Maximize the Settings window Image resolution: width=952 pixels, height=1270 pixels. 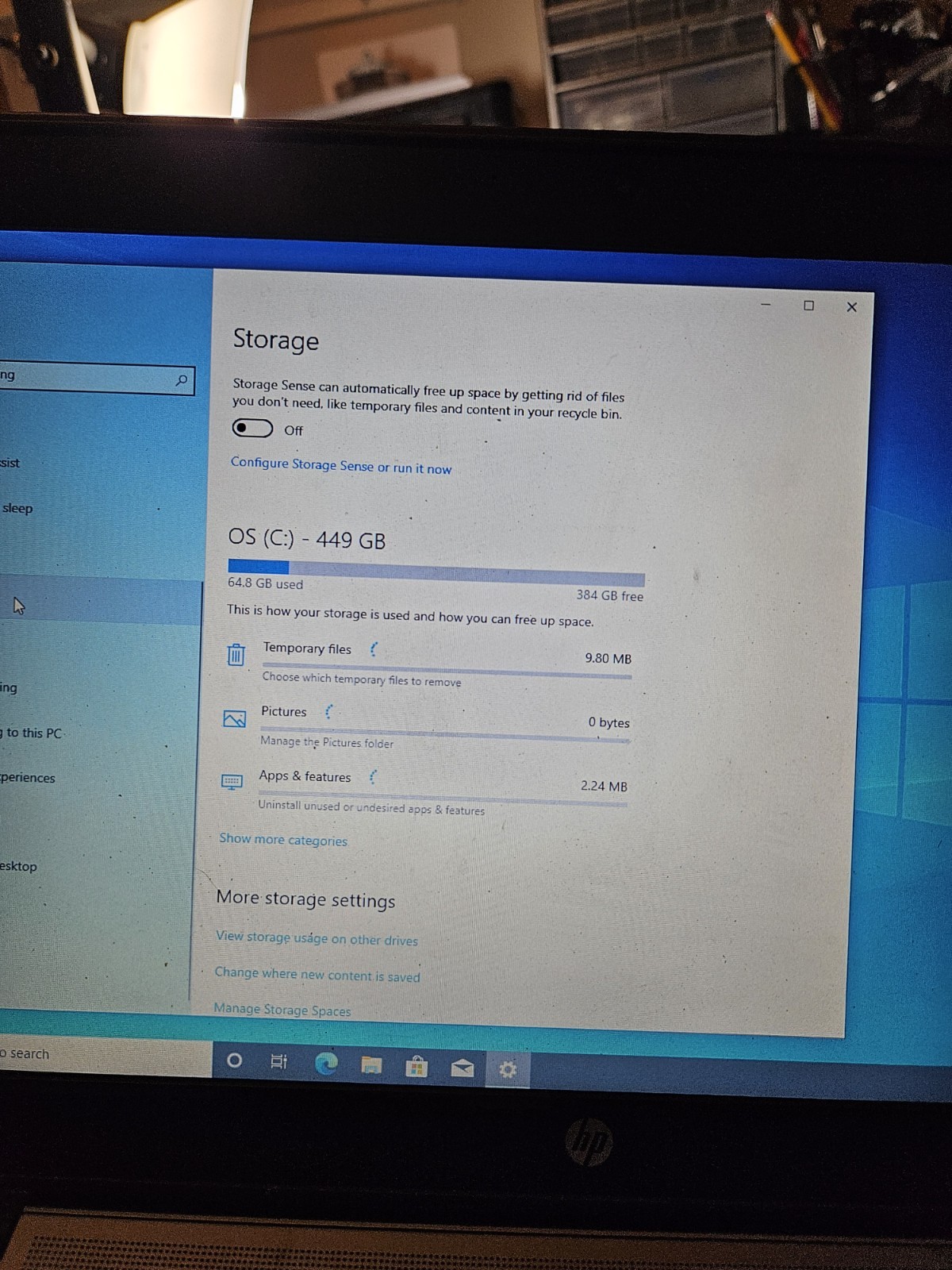click(809, 306)
